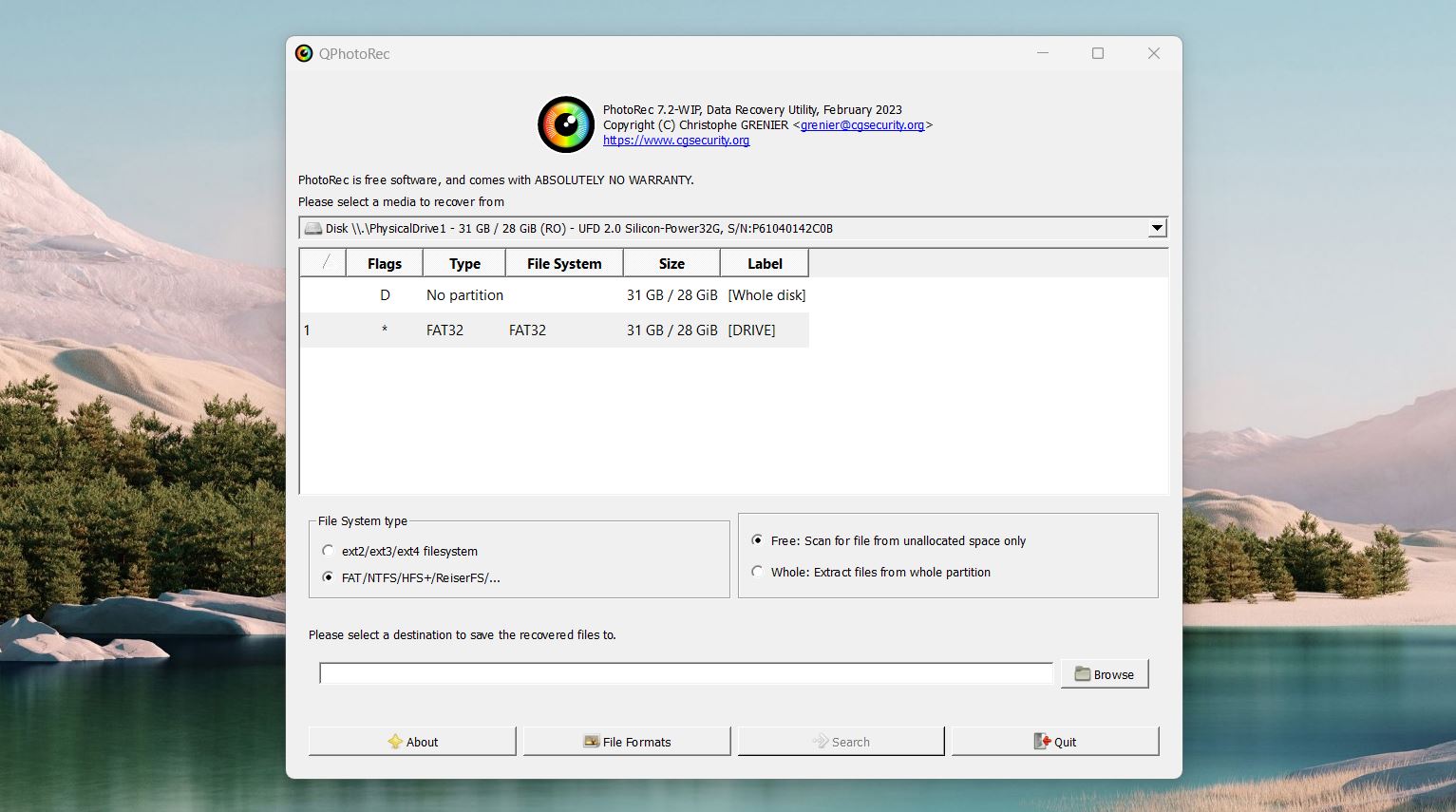This screenshot has height=812, width=1456.
Task: Sort by the Flags column header
Action: click(385, 263)
